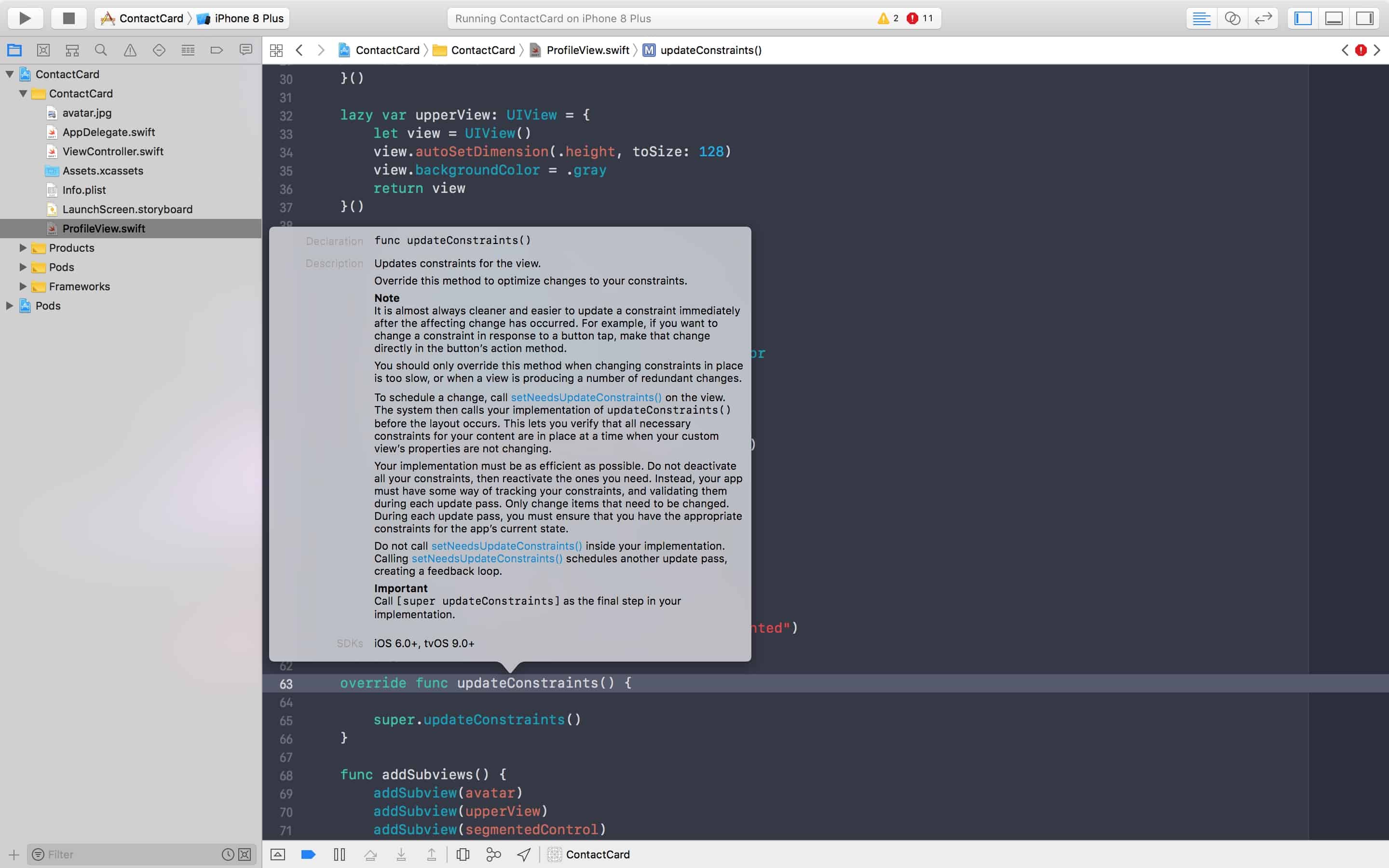Expand the Products folder

click(x=23, y=248)
